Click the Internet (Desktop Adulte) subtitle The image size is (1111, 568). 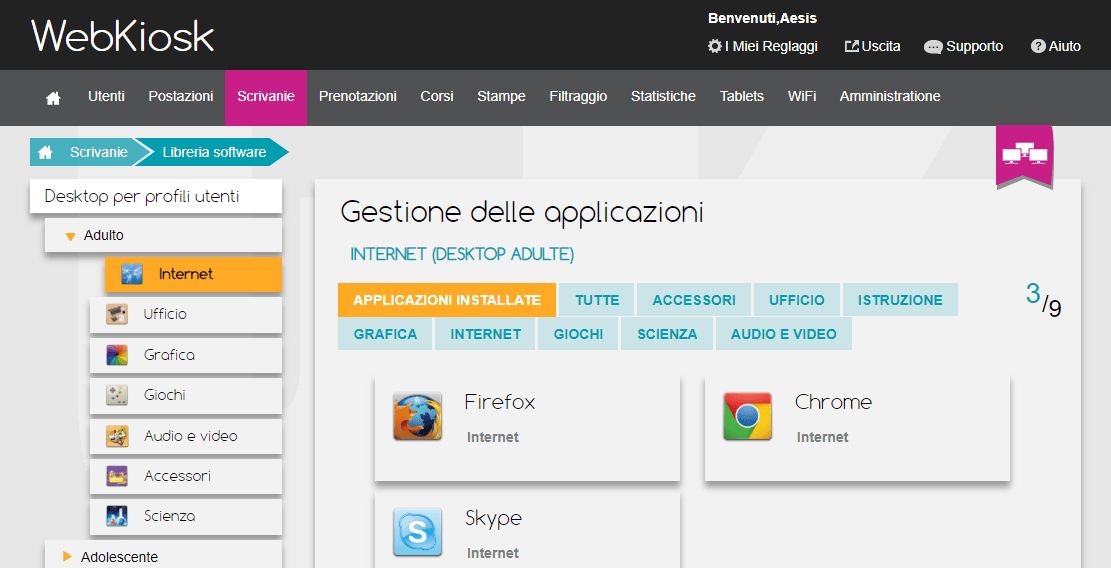462,254
